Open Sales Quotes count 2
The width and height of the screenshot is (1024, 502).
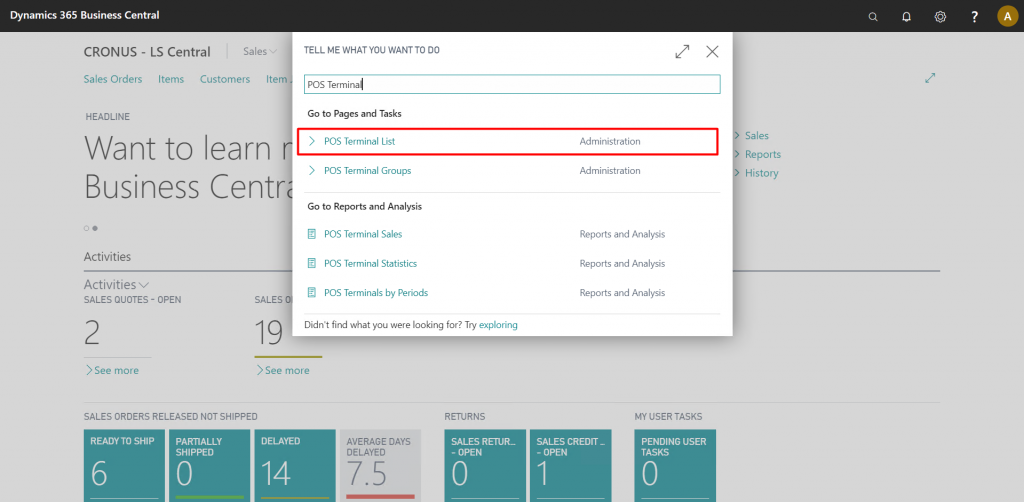[x=92, y=332]
